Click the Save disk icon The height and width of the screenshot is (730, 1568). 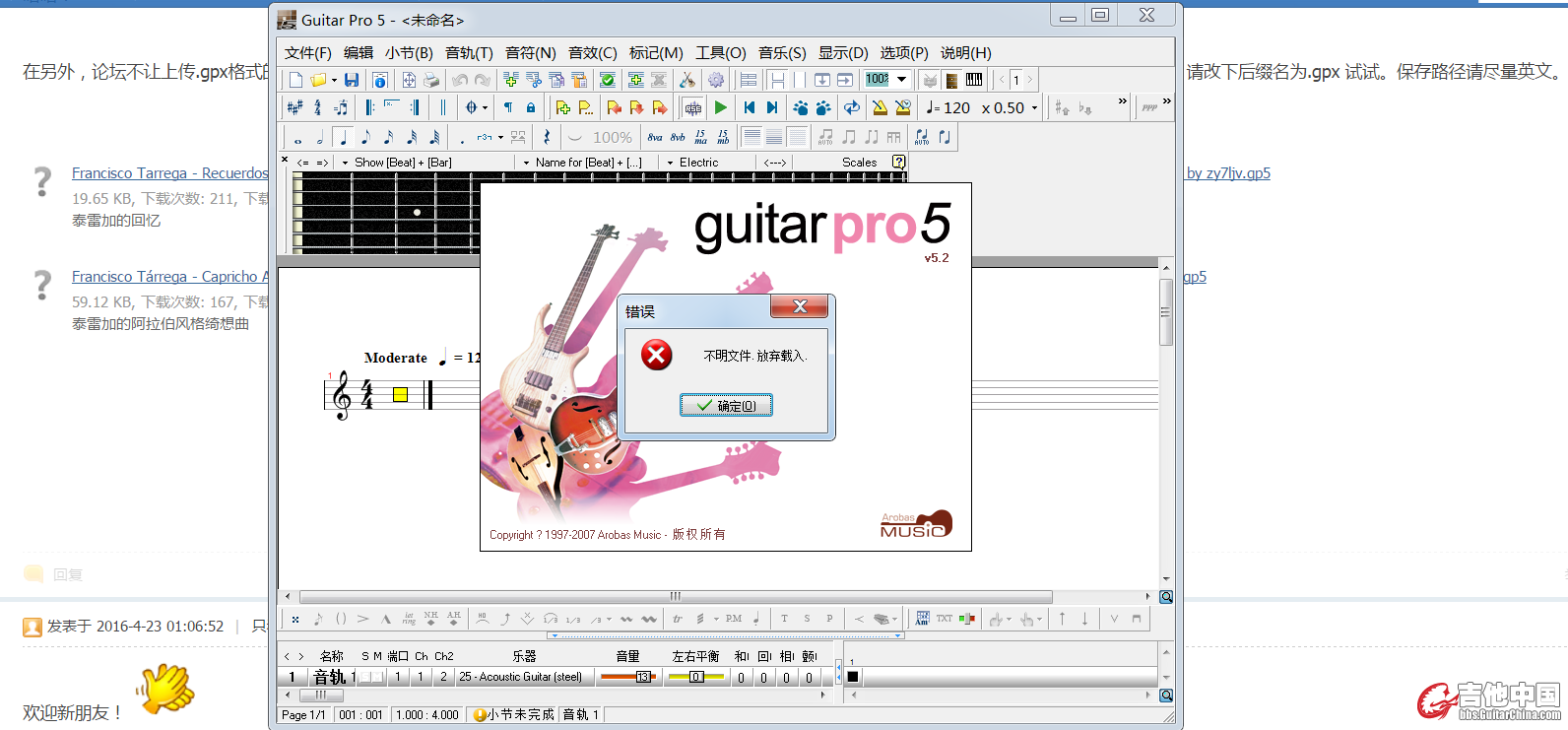[352, 80]
